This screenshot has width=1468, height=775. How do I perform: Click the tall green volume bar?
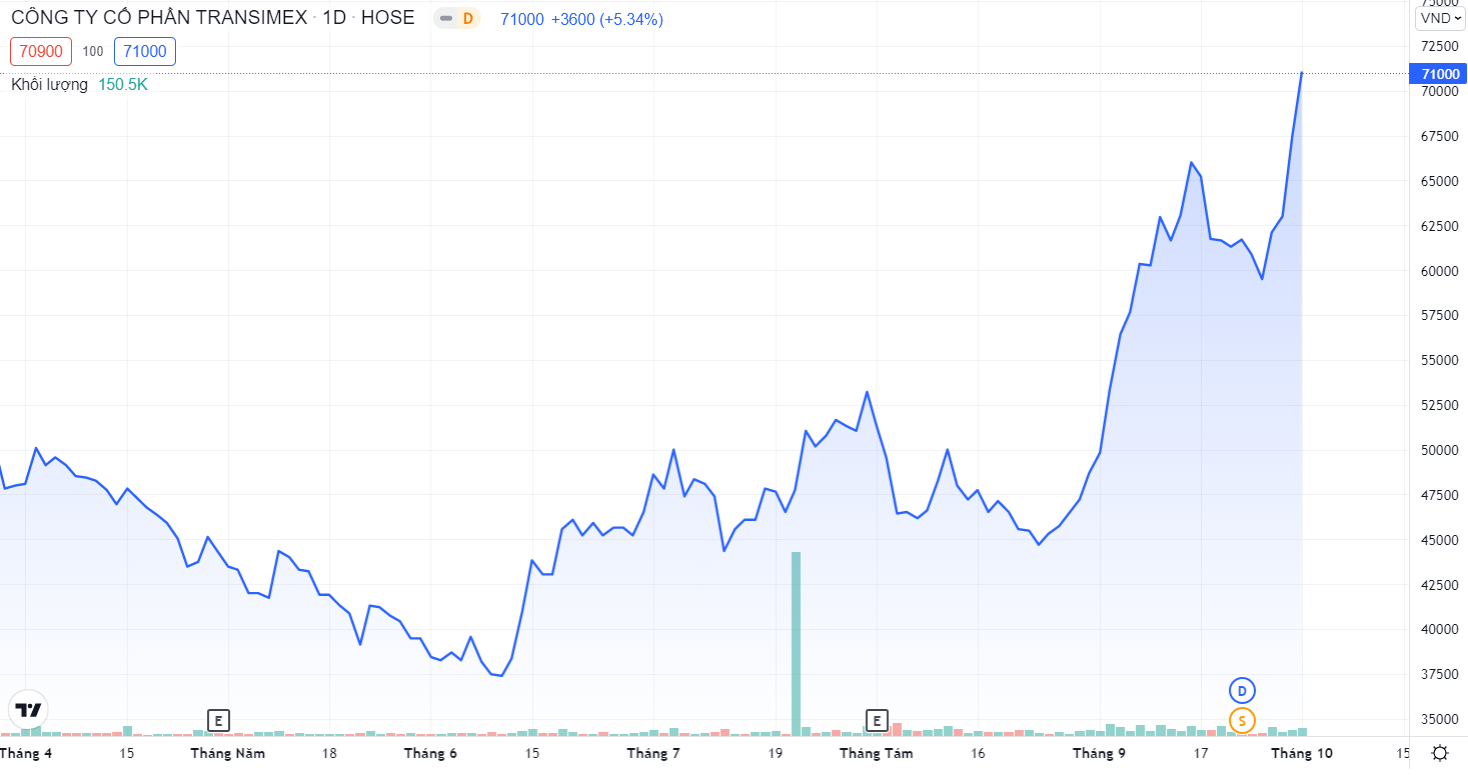click(796, 642)
